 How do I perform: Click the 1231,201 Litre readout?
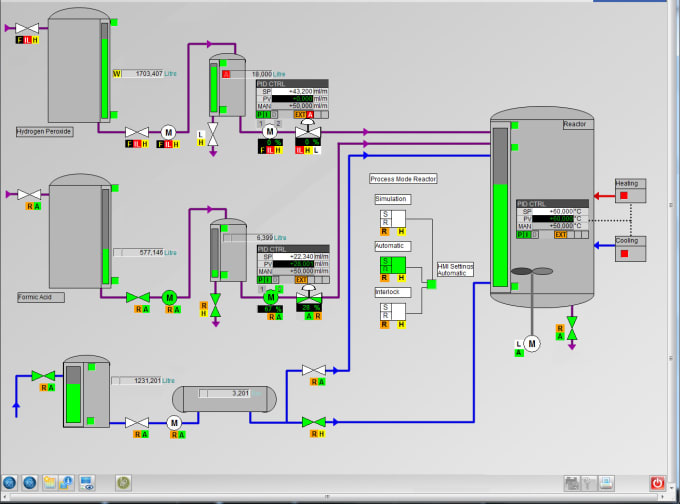point(144,380)
